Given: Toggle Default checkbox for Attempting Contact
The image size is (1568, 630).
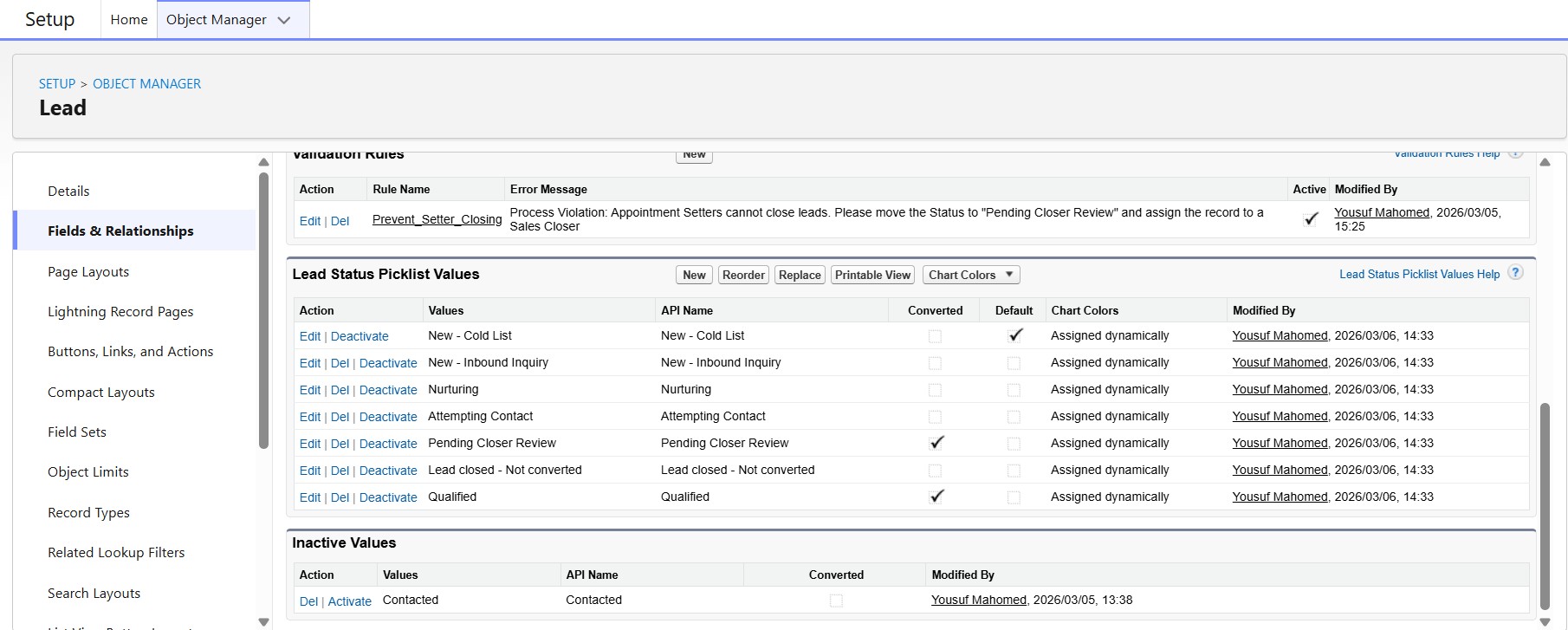Looking at the screenshot, I should click(x=1014, y=417).
